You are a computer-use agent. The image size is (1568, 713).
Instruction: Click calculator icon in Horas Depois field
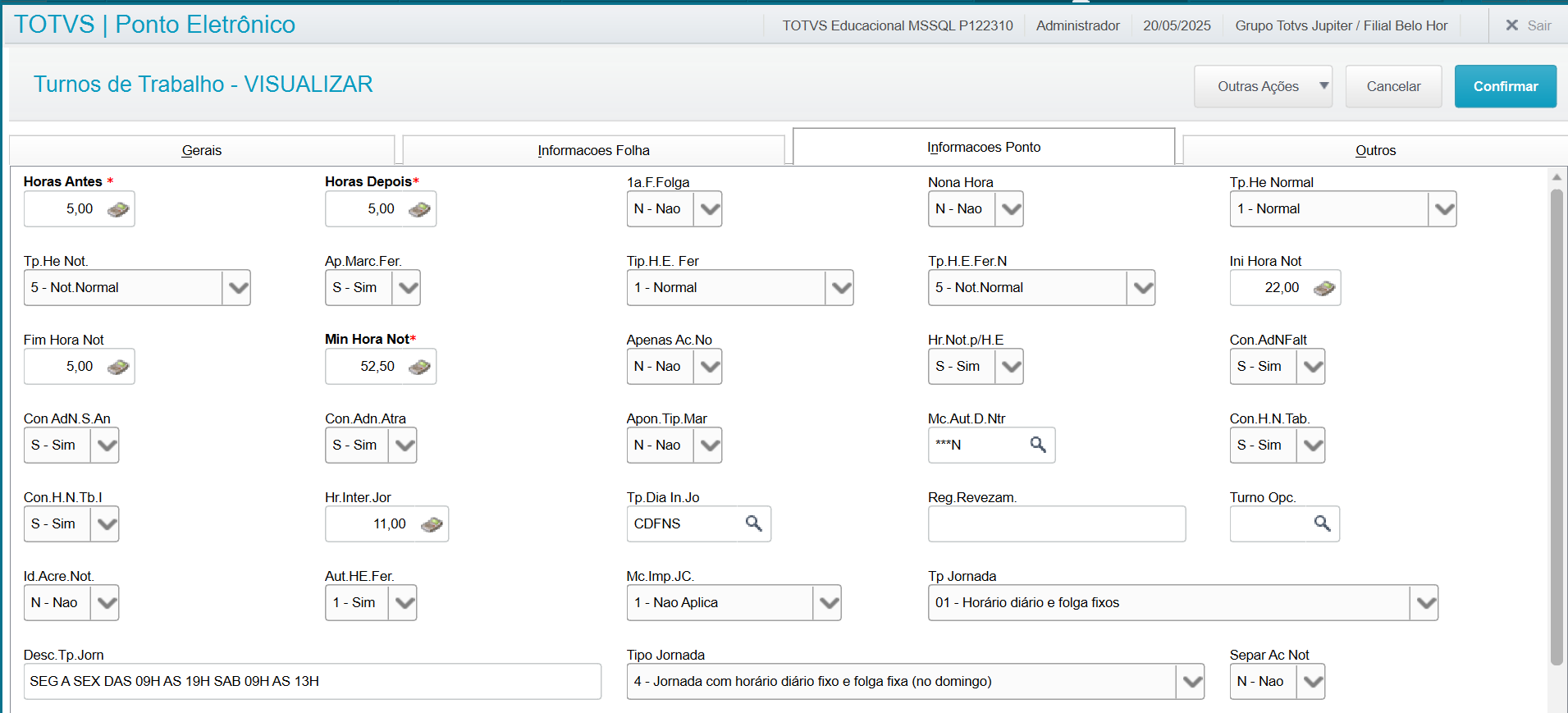pos(419,209)
